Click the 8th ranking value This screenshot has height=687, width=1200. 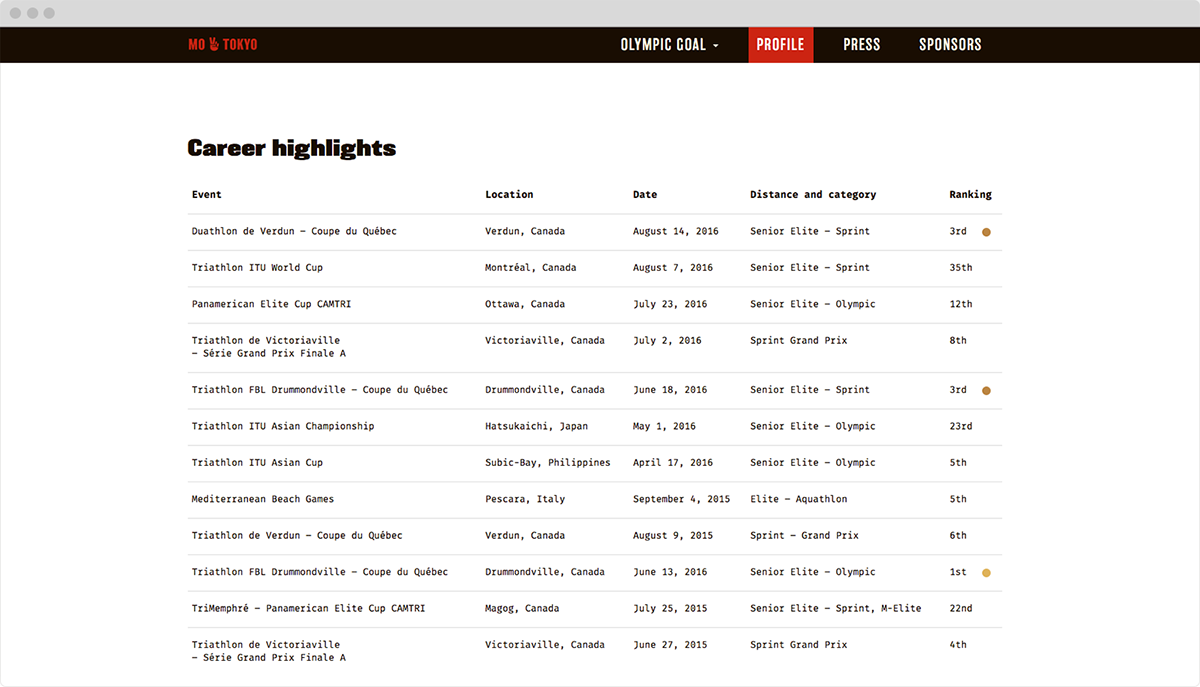pos(958,341)
